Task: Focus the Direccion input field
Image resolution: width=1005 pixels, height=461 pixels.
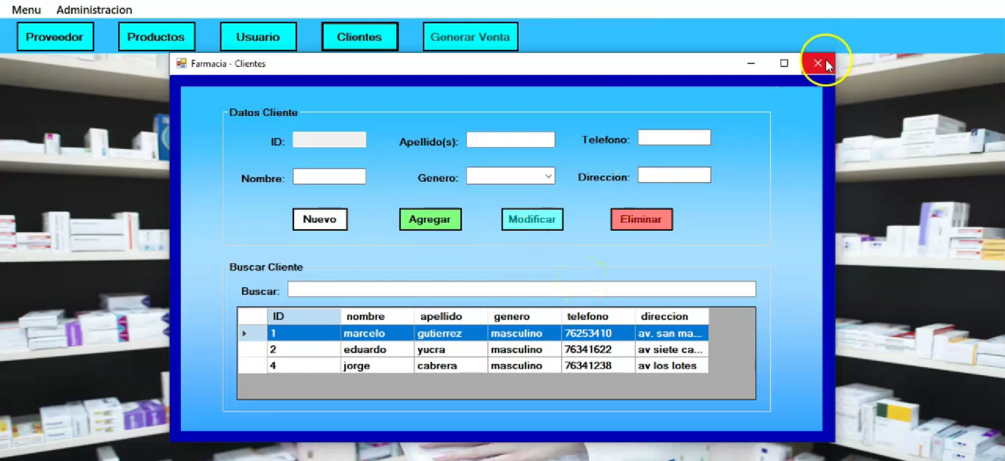Action: tap(674, 175)
